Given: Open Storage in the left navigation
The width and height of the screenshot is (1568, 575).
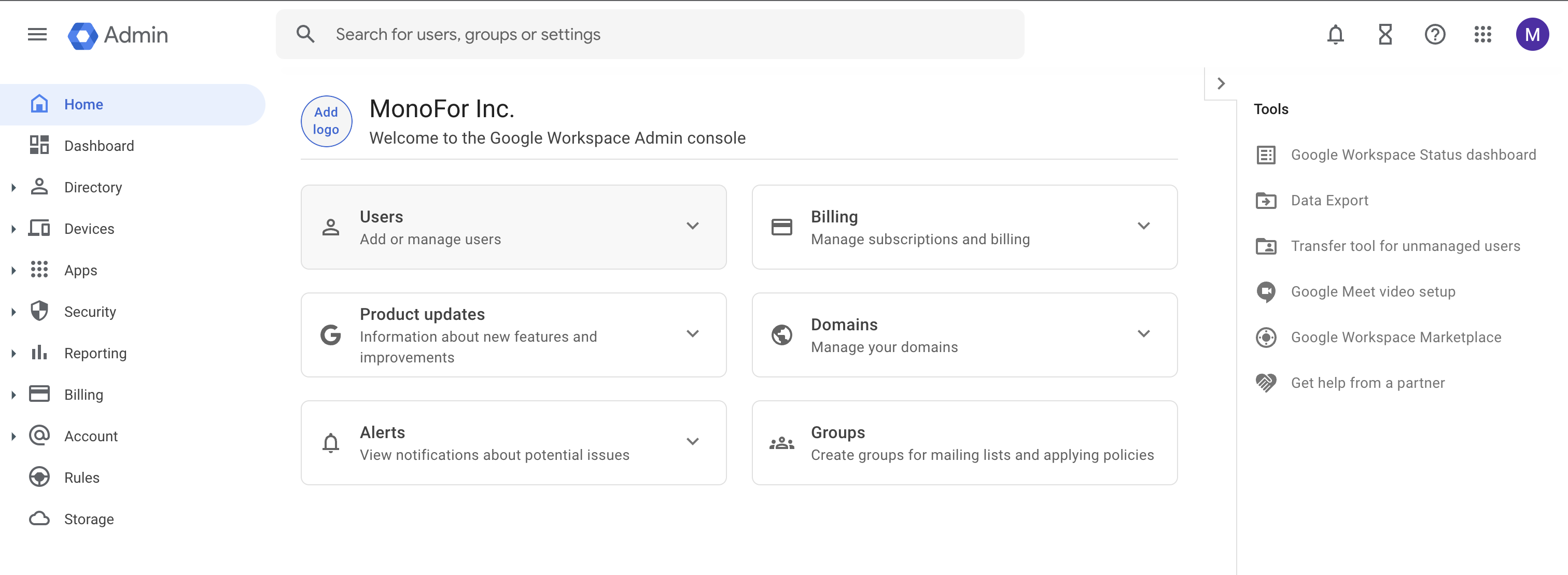Looking at the screenshot, I should point(89,519).
